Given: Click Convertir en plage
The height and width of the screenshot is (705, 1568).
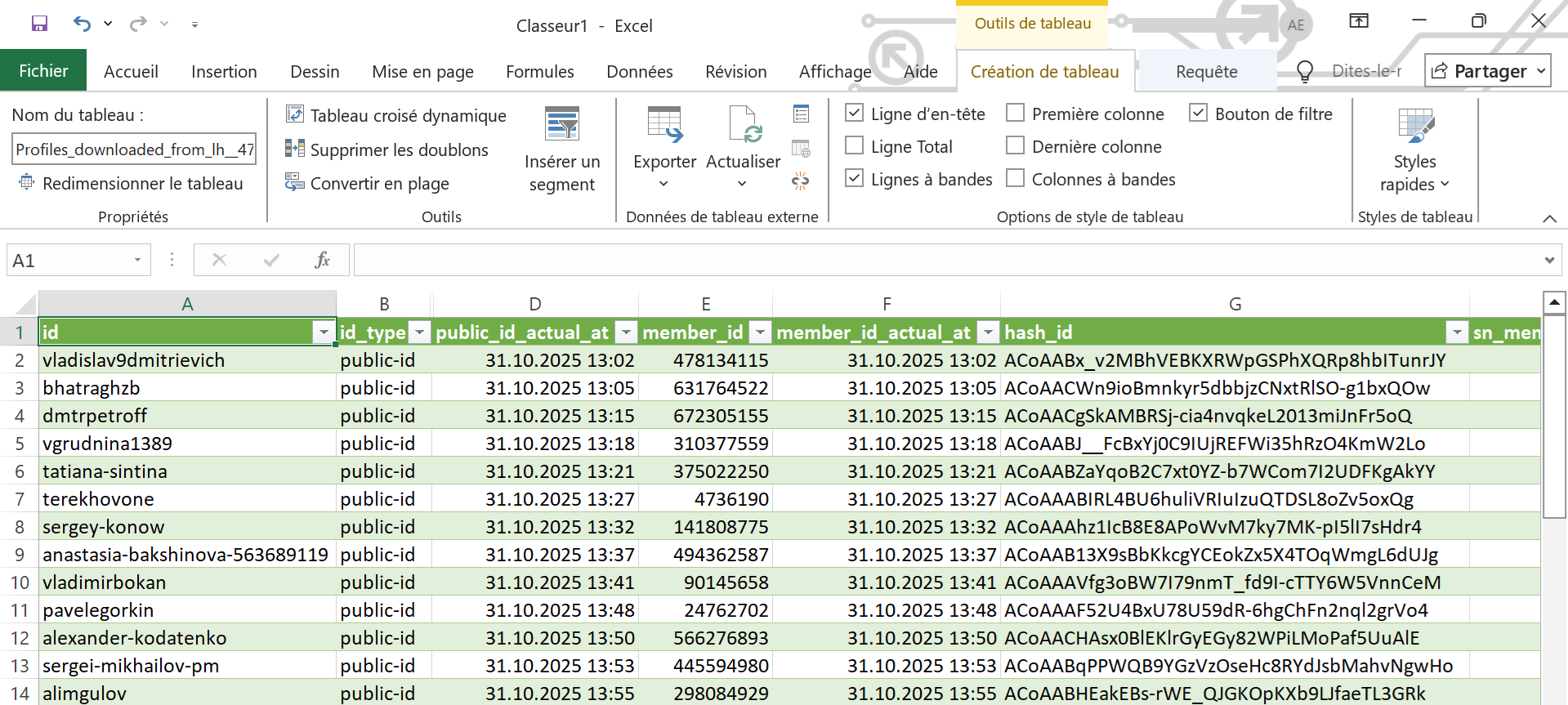Looking at the screenshot, I should click(368, 183).
